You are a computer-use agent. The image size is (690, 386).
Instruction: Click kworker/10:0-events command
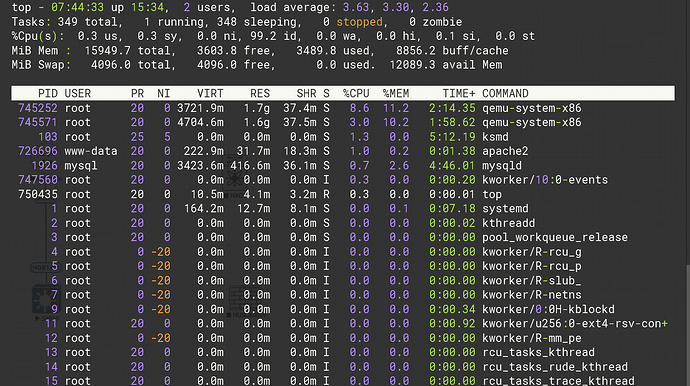545,180
